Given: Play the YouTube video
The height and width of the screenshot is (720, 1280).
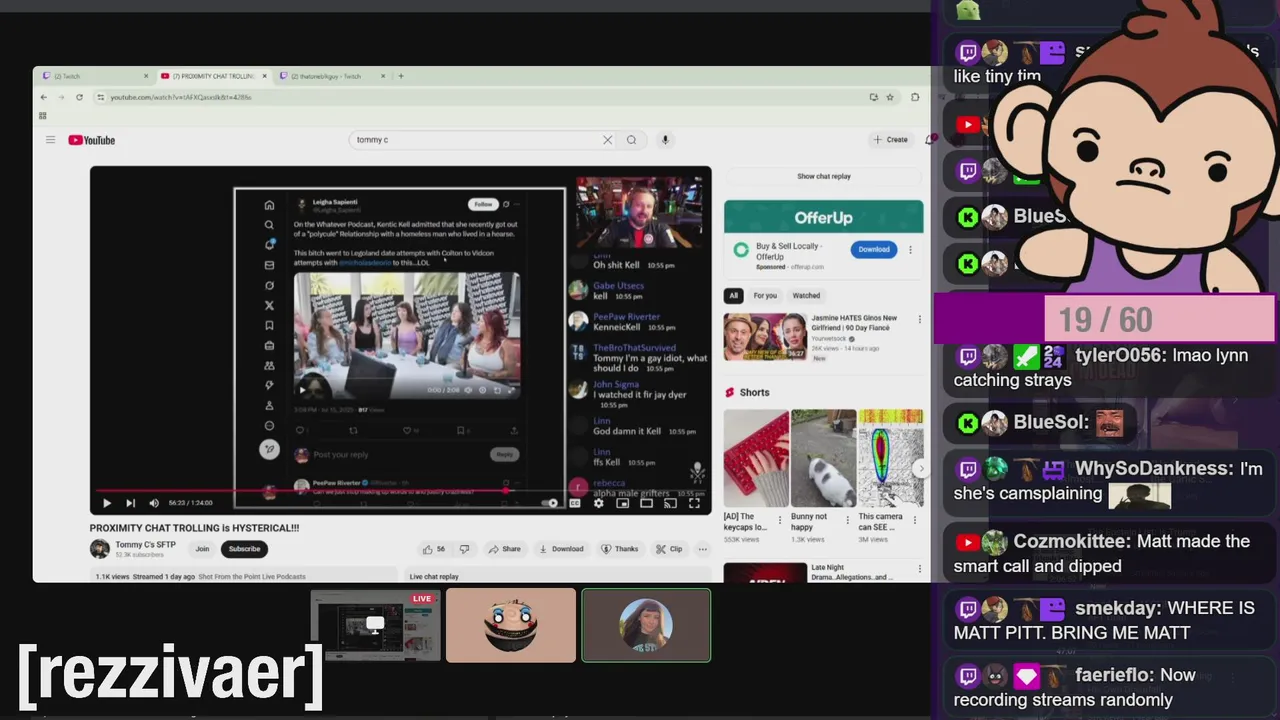Looking at the screenshot, I should point(106,503).
